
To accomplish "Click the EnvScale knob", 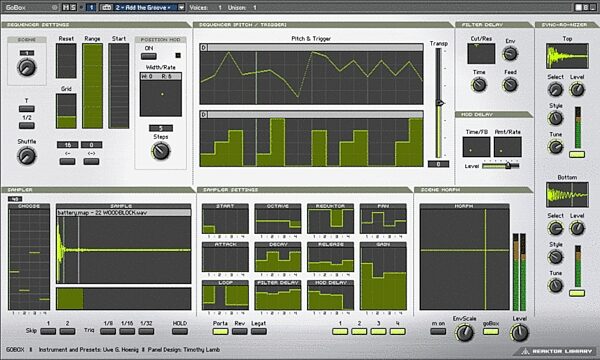I will coord(464,333).
